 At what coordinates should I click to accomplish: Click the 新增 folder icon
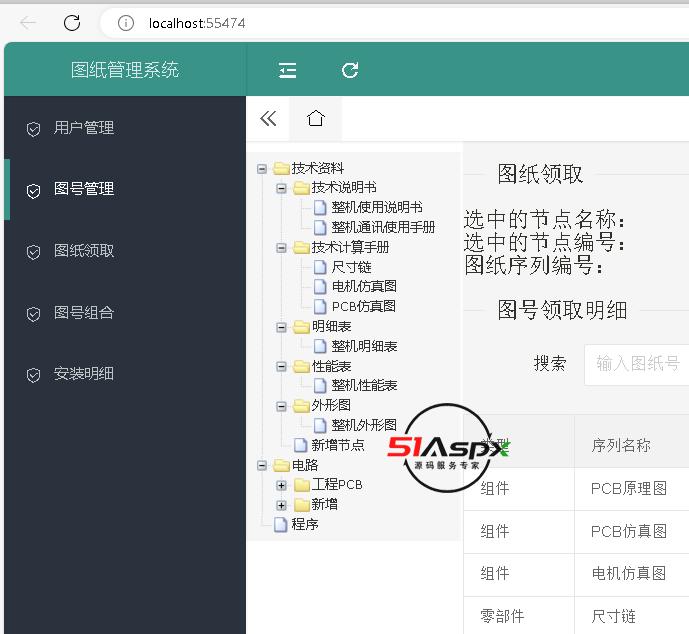pos(301,505)
